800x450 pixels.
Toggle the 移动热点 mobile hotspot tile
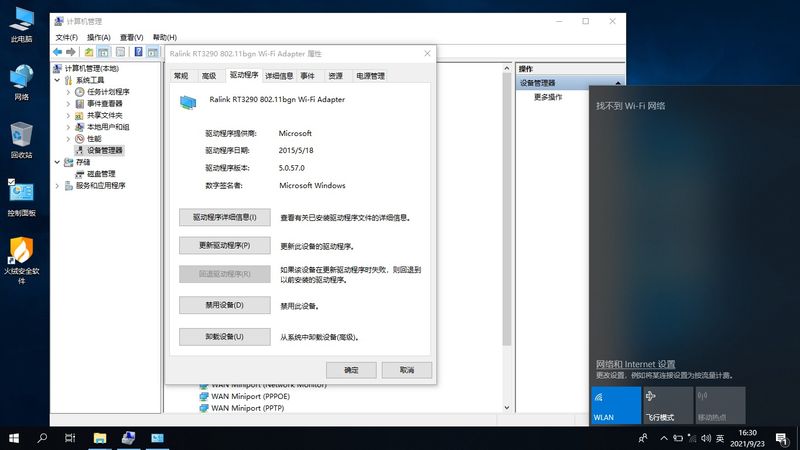pyautogui.click(x=720, y=405)
